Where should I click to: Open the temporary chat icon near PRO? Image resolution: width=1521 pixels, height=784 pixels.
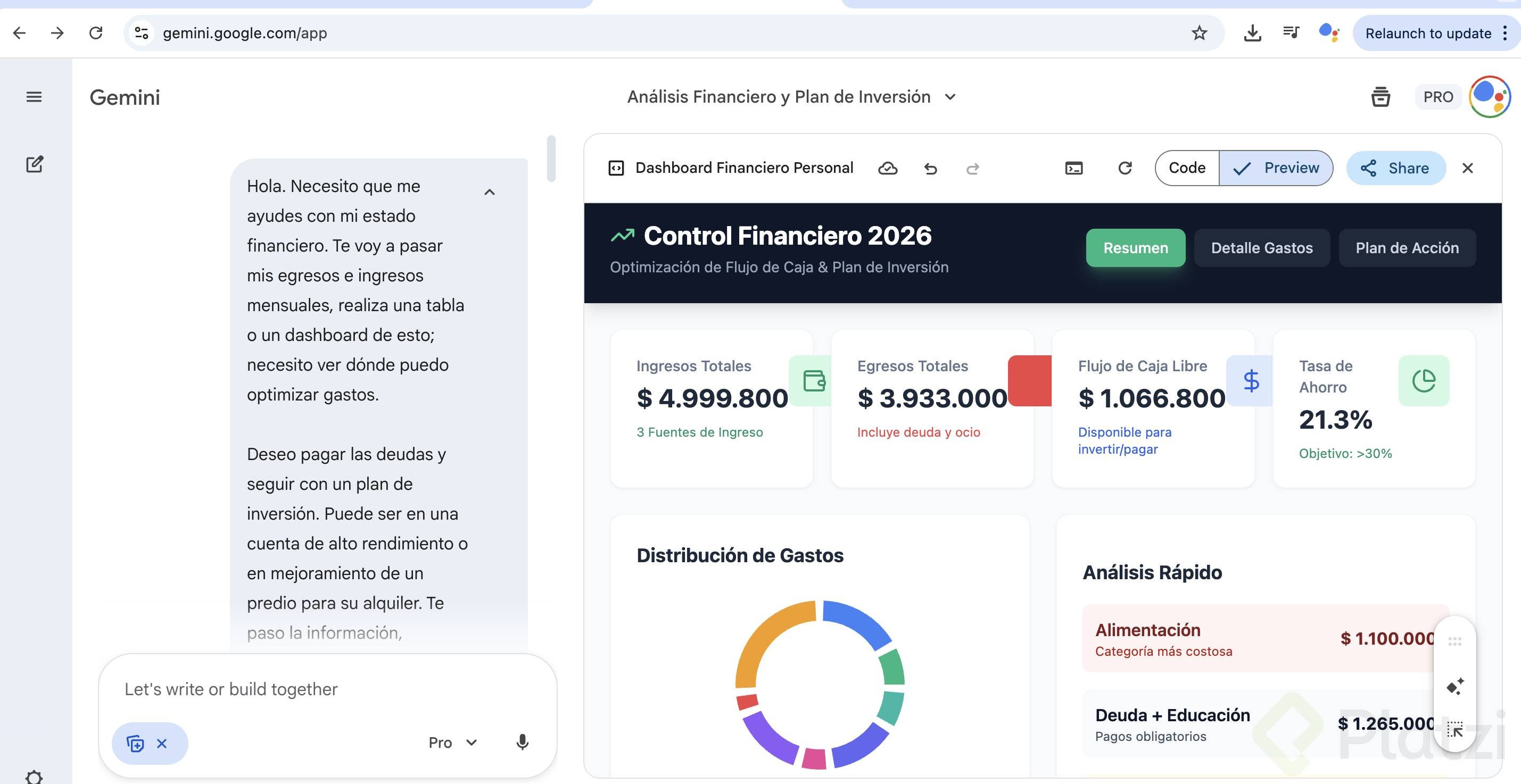click(x=1380, y=97)
